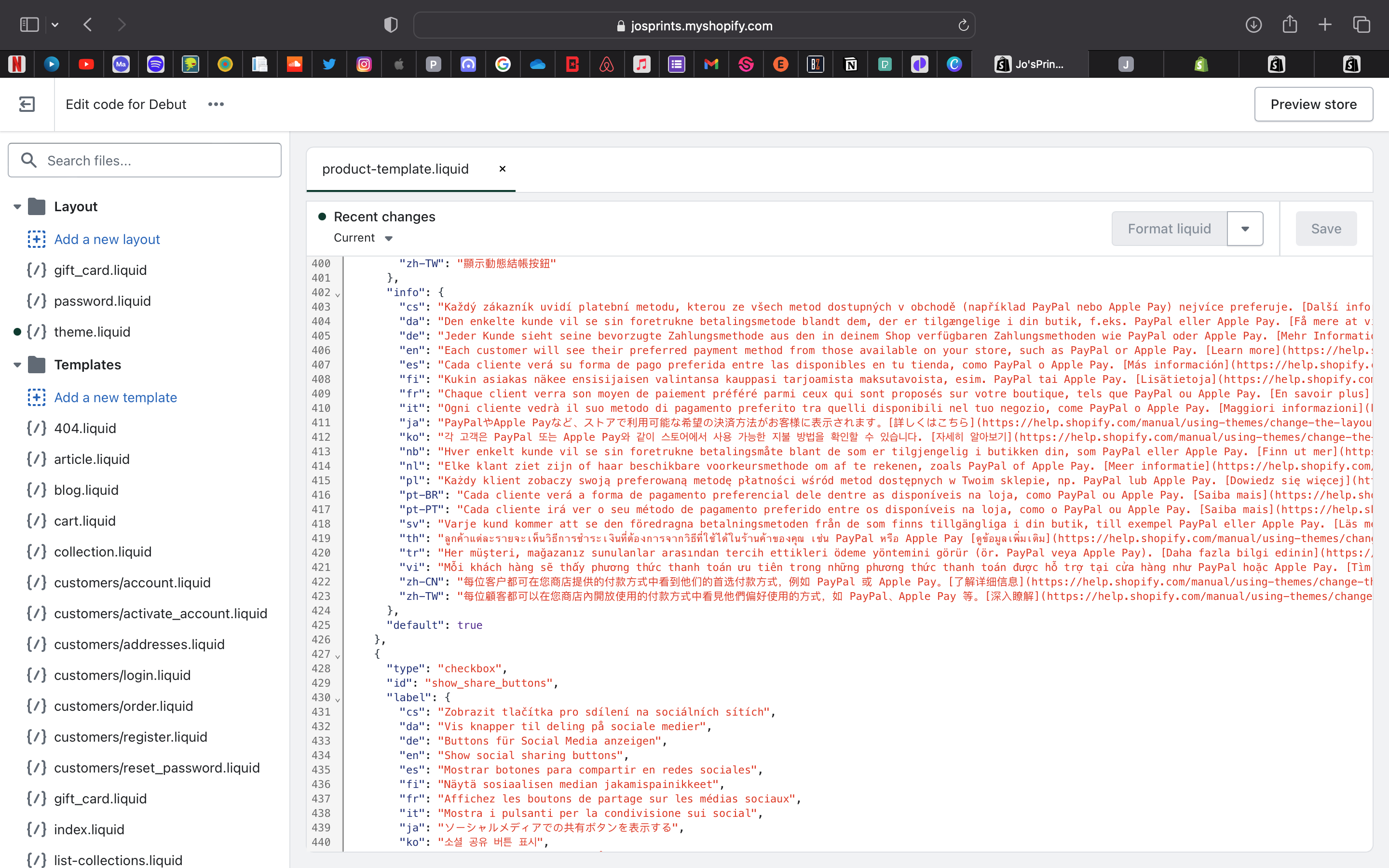Reload the page with refresh icon
The width and height of the screenshot is (1389, 868).
(x=963, y=25)
